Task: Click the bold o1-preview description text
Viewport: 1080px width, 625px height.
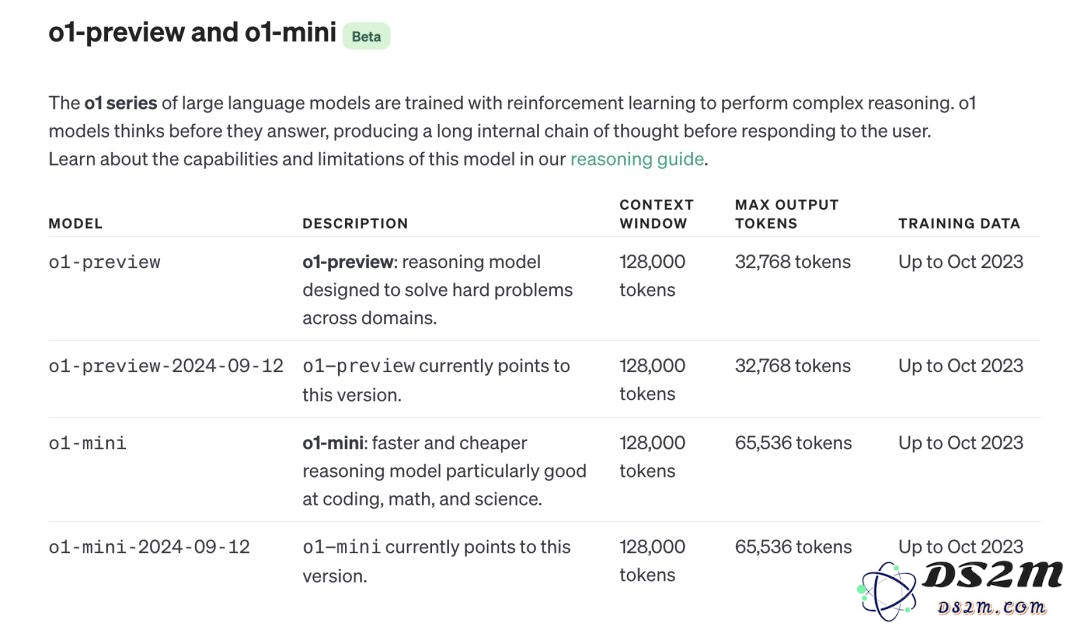Action: point(348,262)
